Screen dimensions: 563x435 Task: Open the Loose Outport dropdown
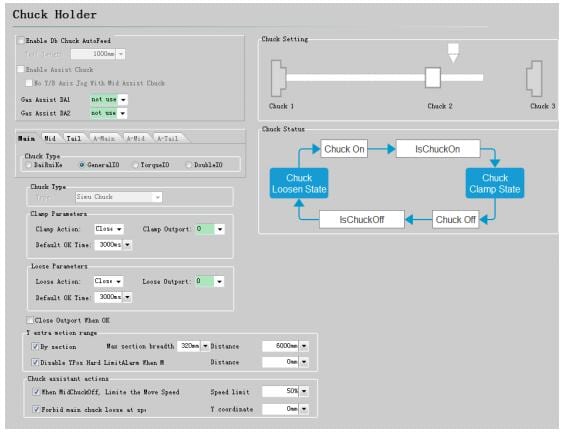219,281
